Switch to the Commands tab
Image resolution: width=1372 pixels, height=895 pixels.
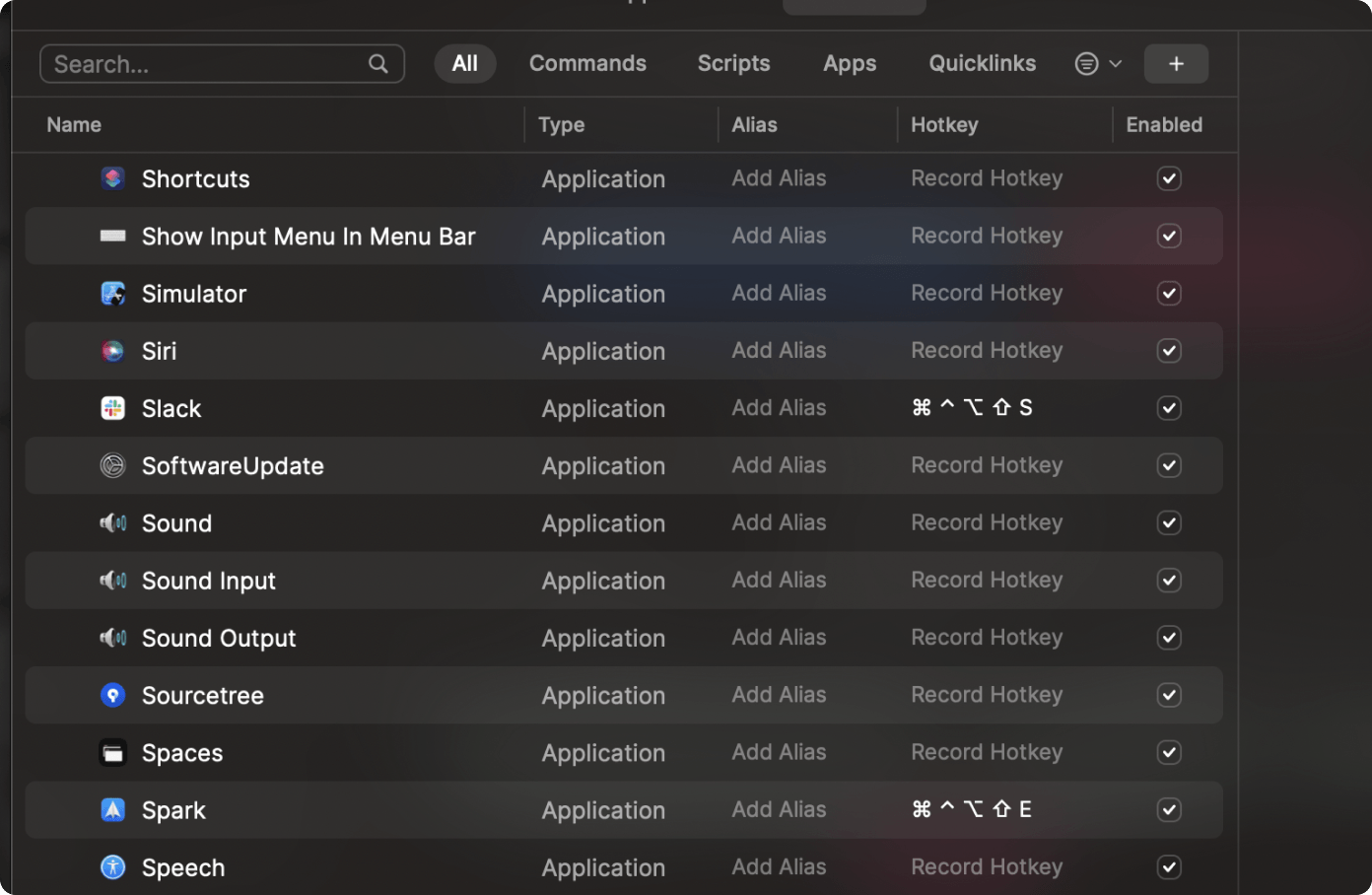pos(587,64)
